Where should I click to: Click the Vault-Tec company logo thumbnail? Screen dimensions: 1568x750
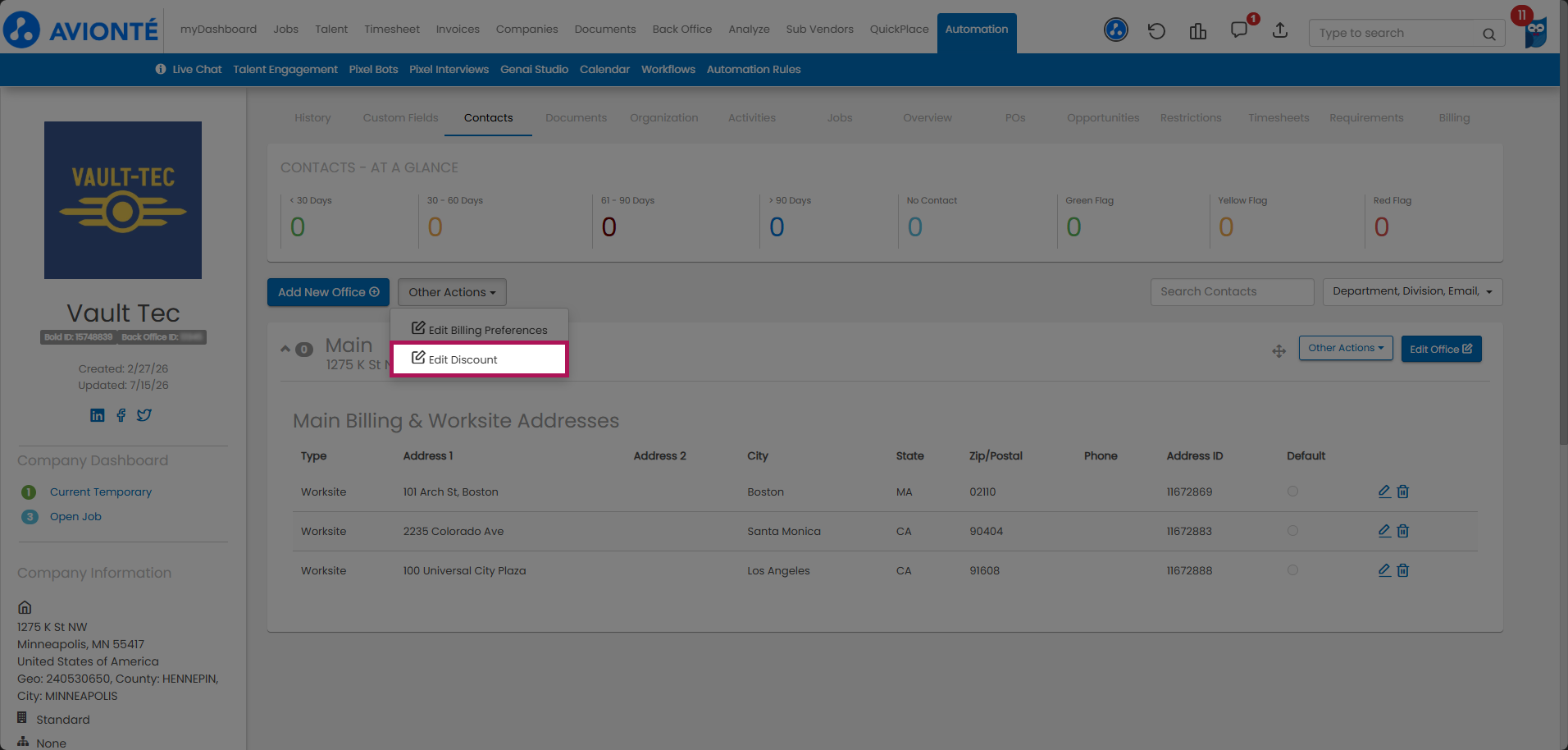tap(123, 200)
